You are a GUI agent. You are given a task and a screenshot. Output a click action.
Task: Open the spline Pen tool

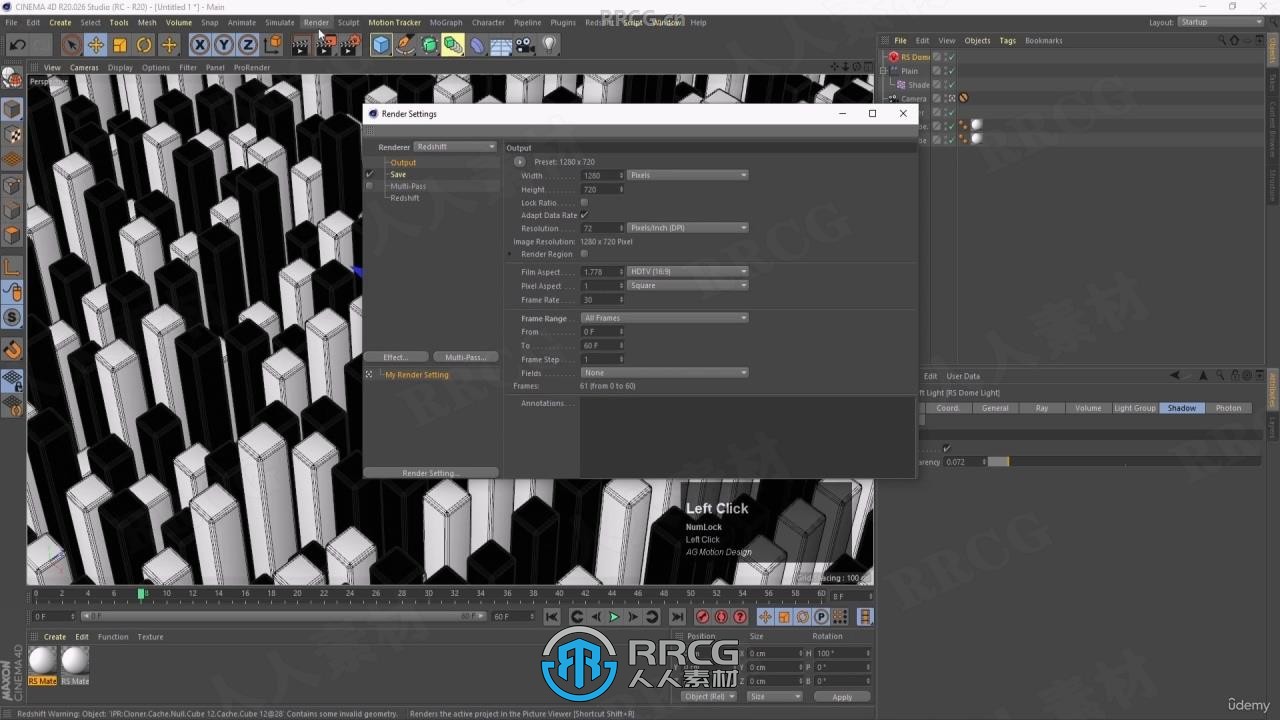(405, 45)
